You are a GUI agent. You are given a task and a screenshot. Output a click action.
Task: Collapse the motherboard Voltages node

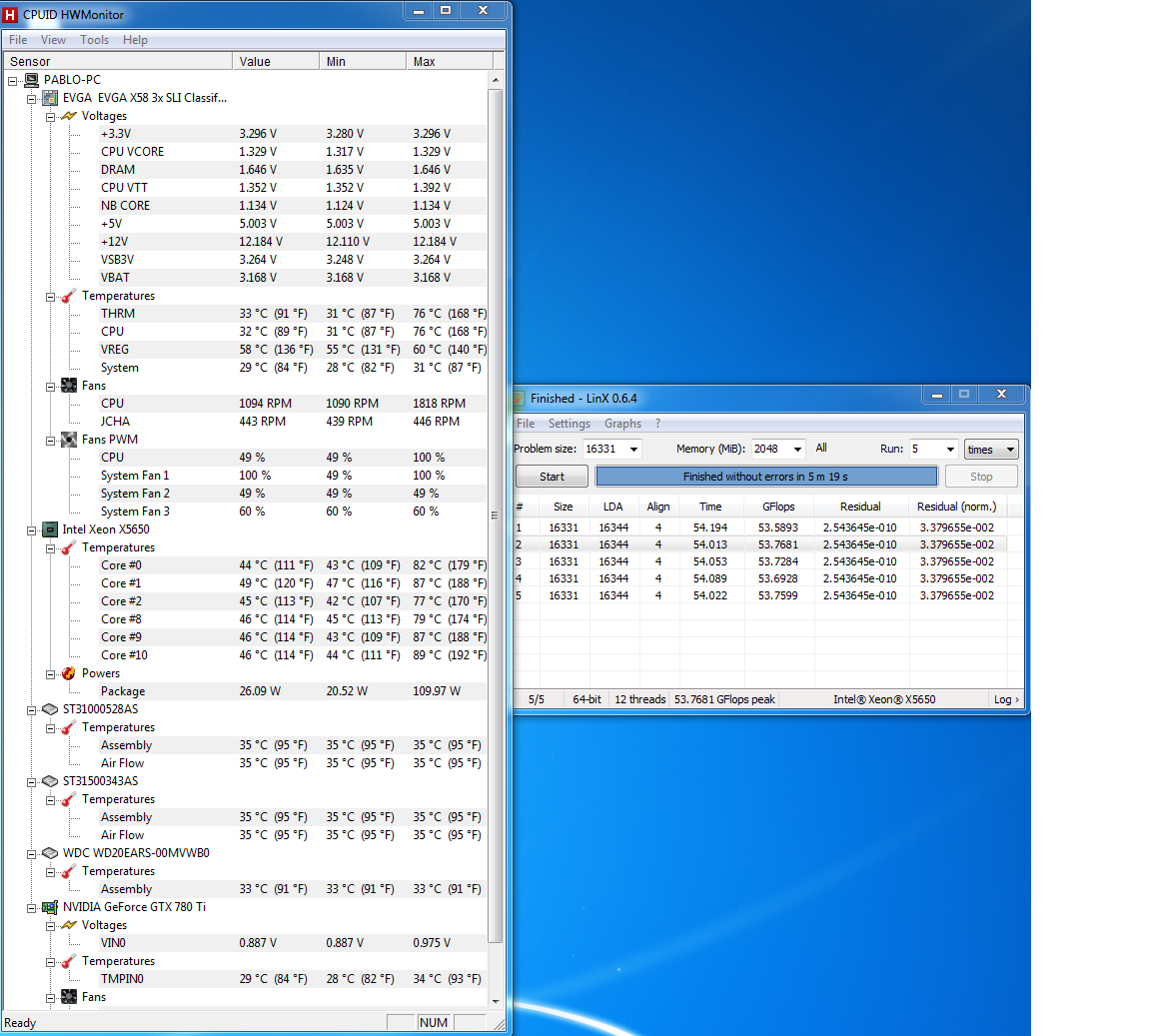coord(51,116)
